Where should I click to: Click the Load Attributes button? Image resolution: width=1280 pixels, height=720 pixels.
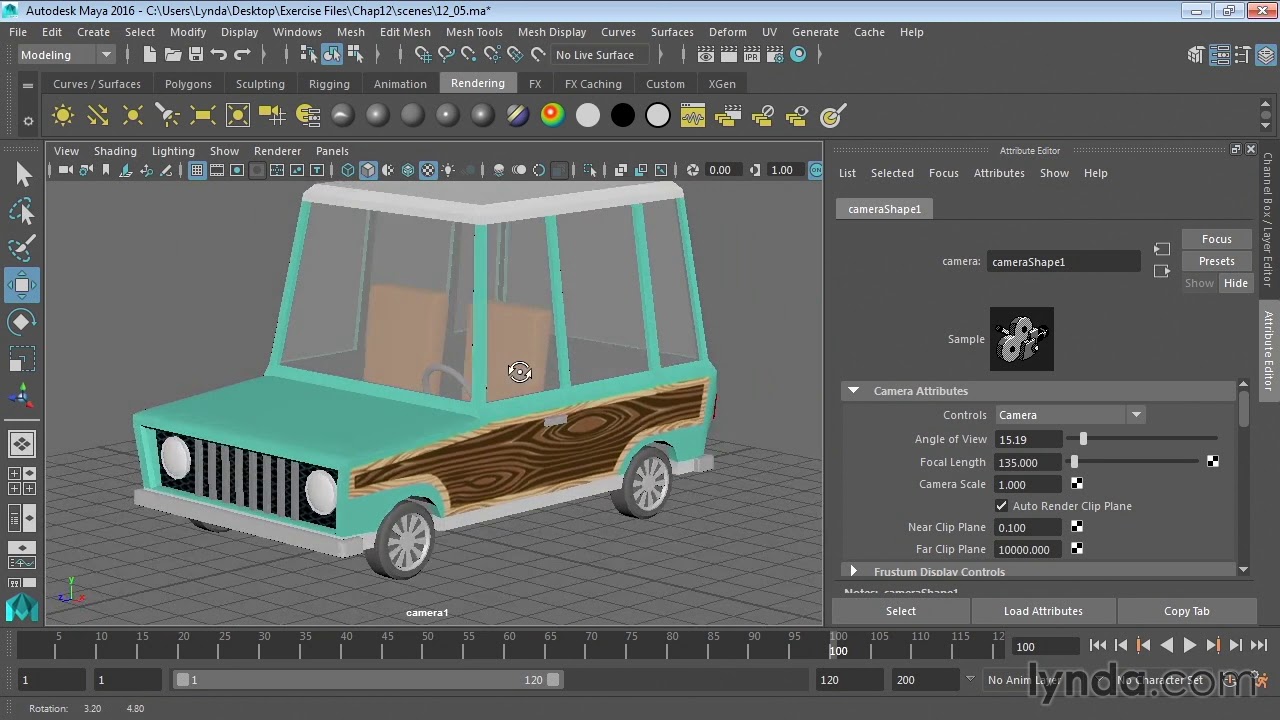pos(1043,611)
